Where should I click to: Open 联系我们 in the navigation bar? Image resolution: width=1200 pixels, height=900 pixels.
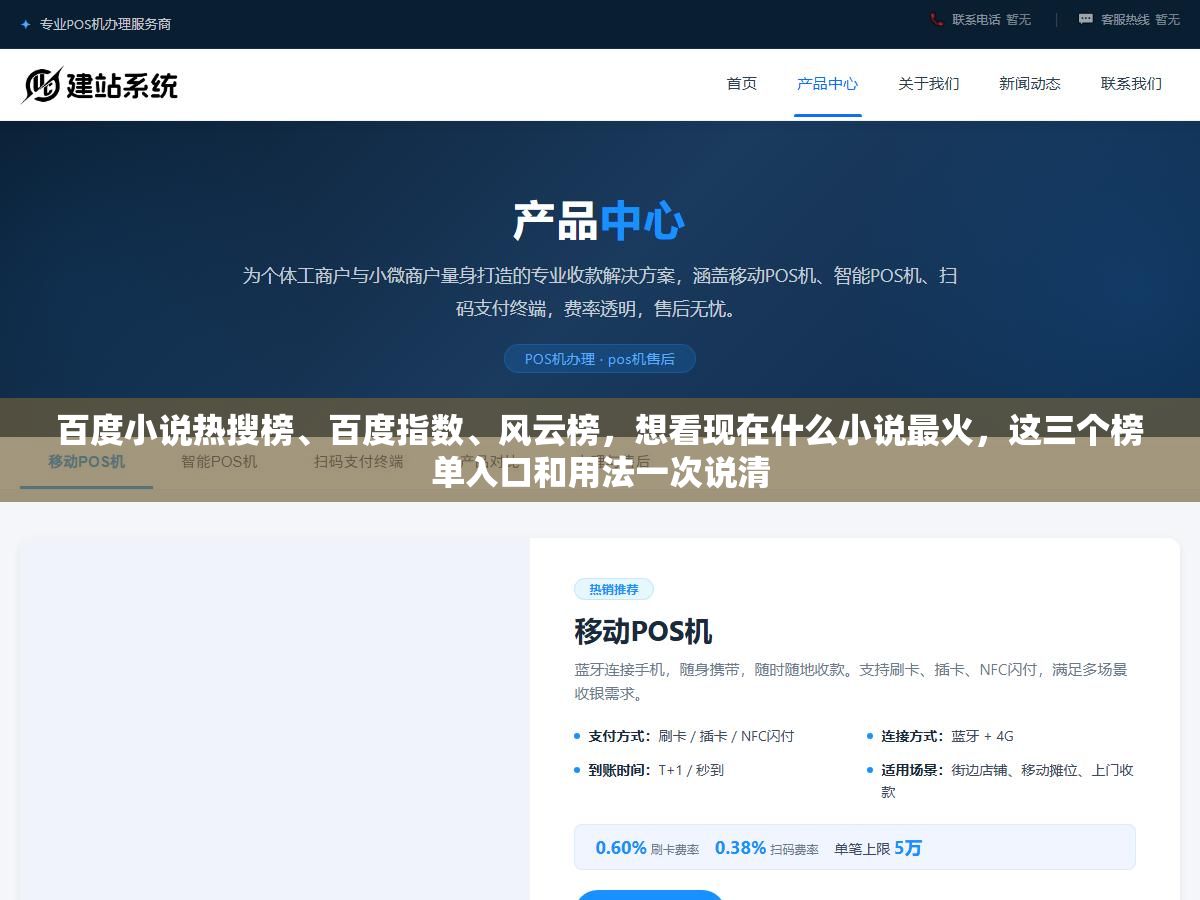point(1131,84)
